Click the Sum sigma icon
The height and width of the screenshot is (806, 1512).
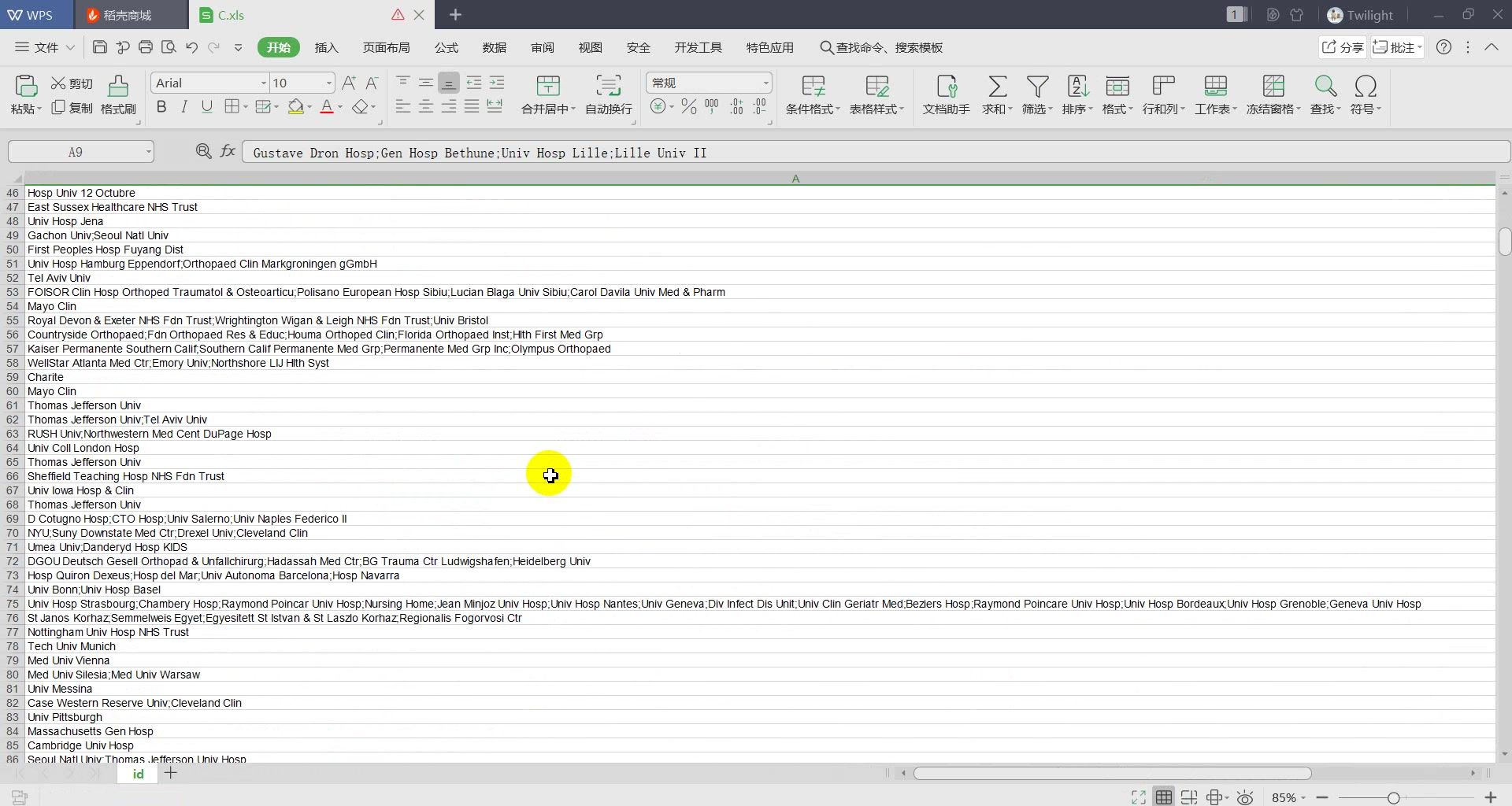pyautogui.click(x=997, y=86)
